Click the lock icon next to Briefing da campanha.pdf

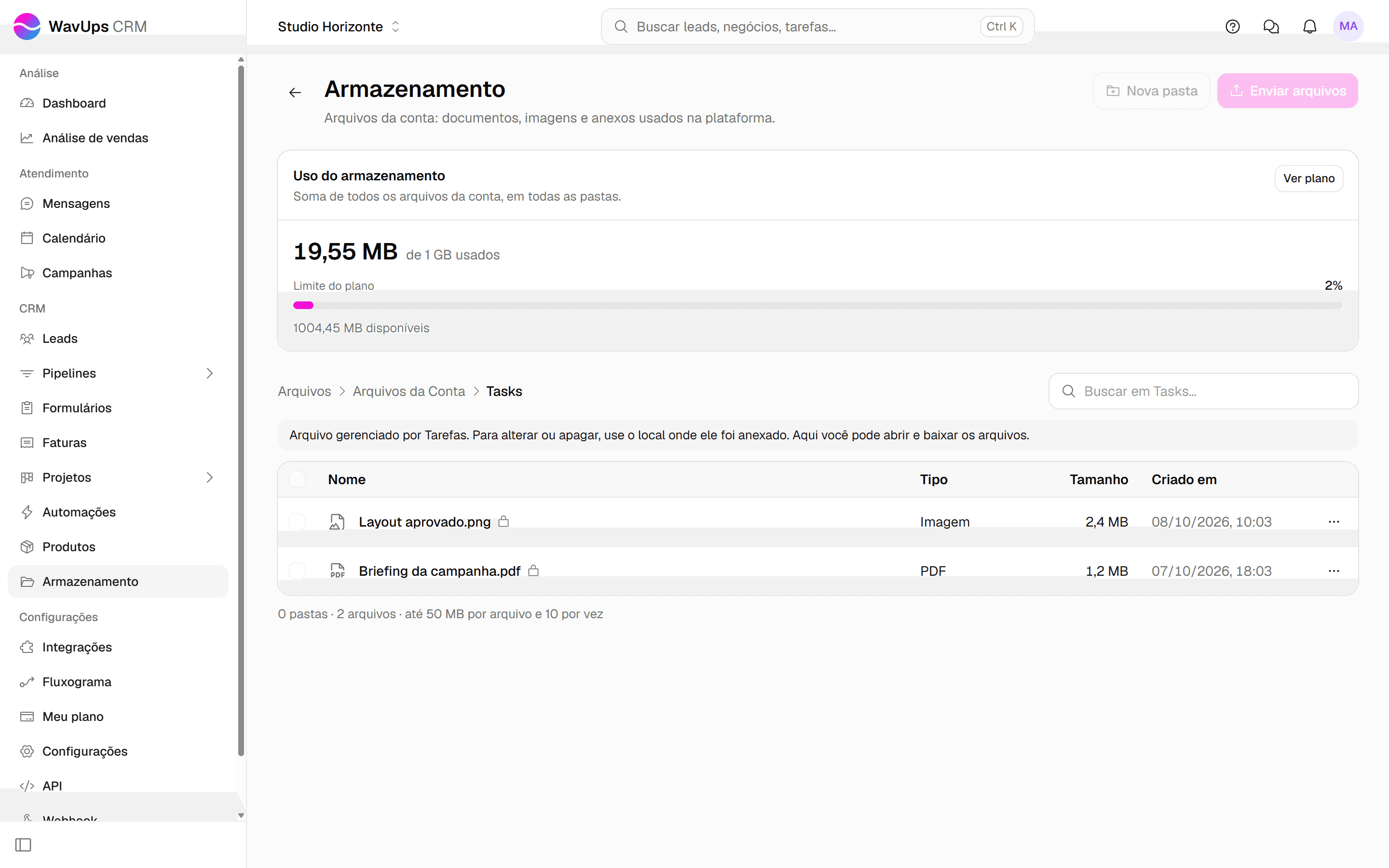coord(533,570)
